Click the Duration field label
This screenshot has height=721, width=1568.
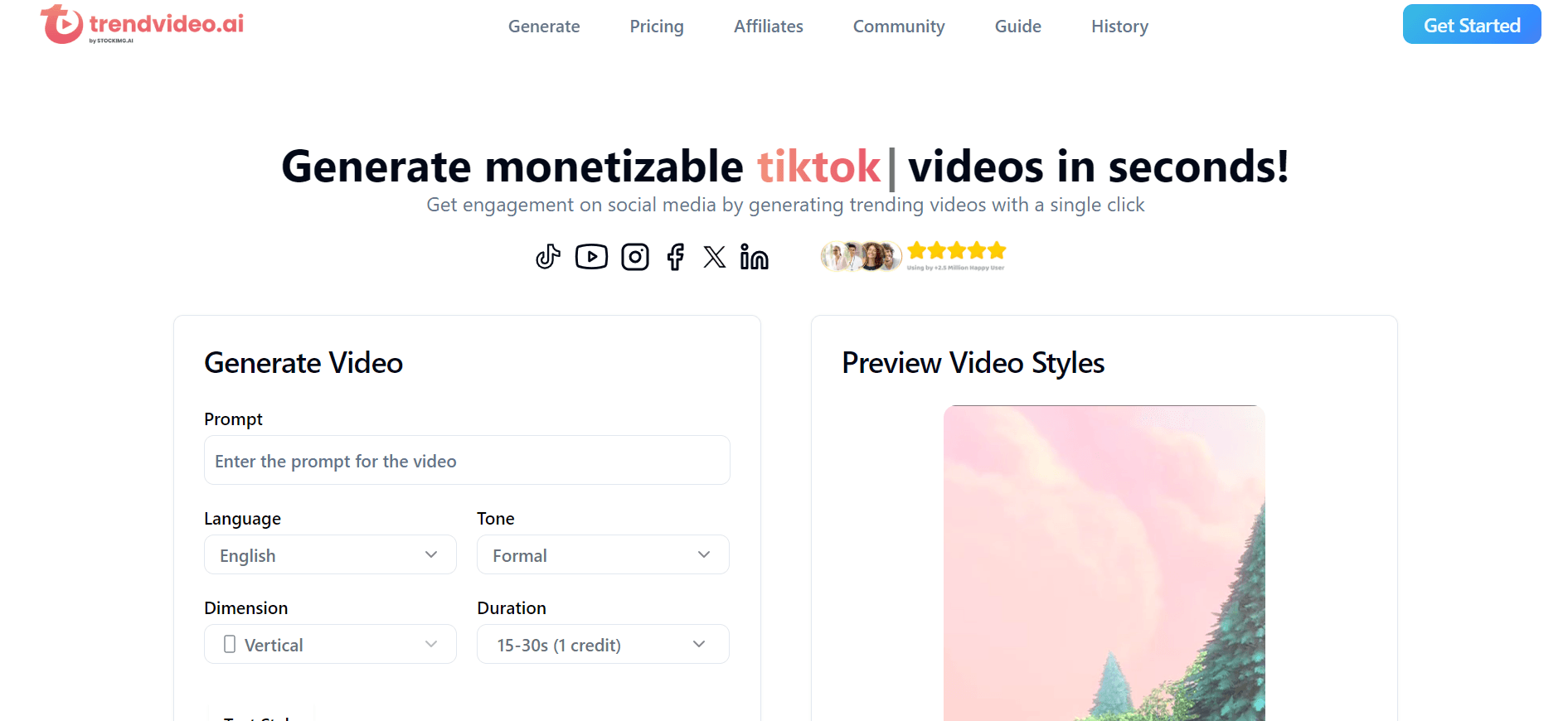(512, 608)
